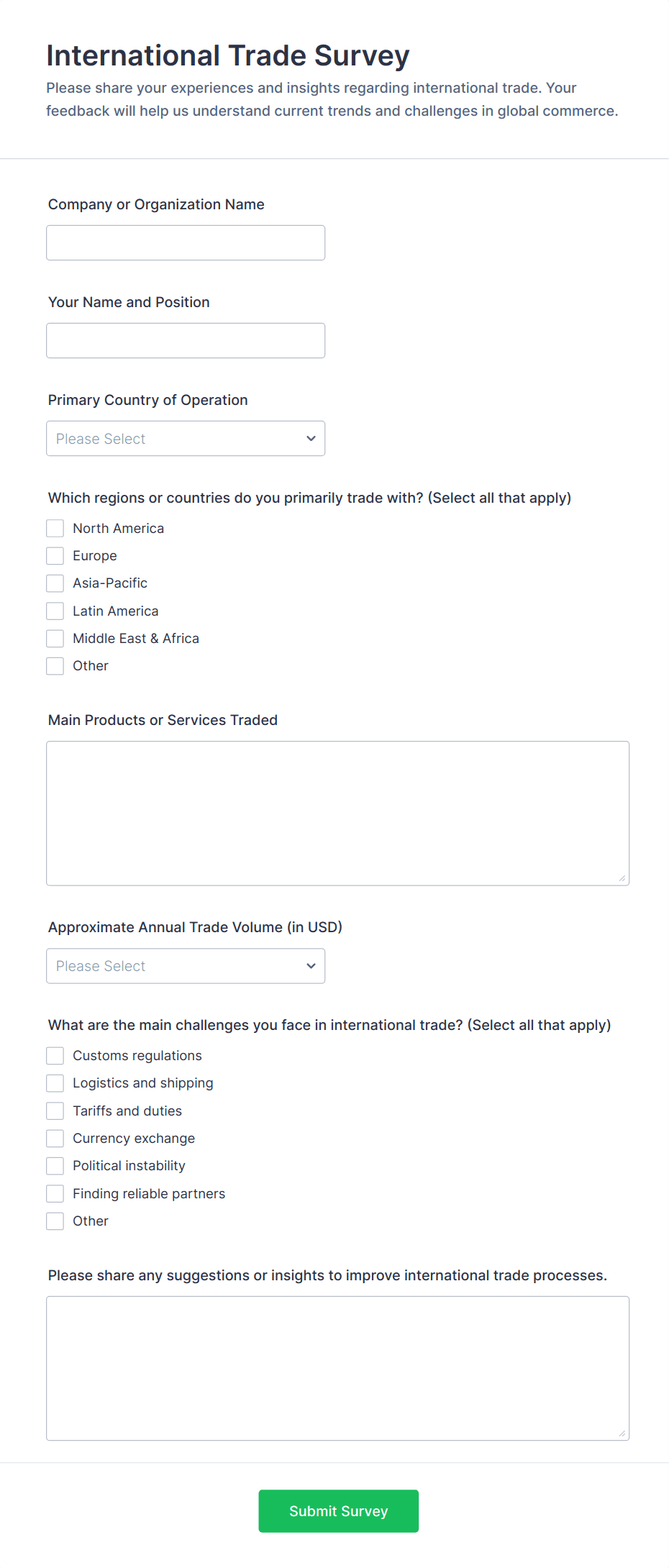Select the Asia-Pacific trading region
The height and width of the screenshot is (1568, 669).
pos(55,583)
